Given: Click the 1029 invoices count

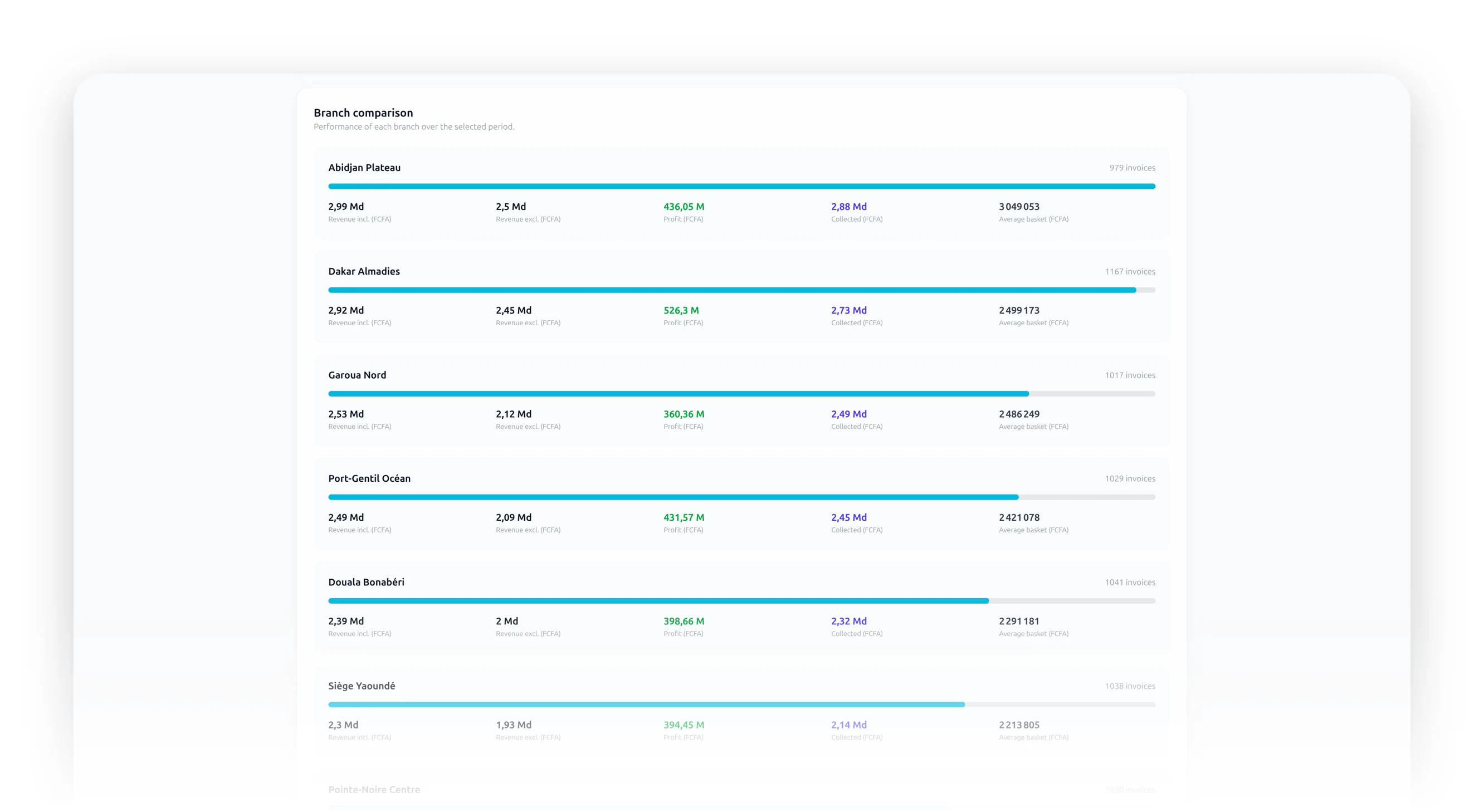Looking at the screenshot, I should pos(1130,479).
